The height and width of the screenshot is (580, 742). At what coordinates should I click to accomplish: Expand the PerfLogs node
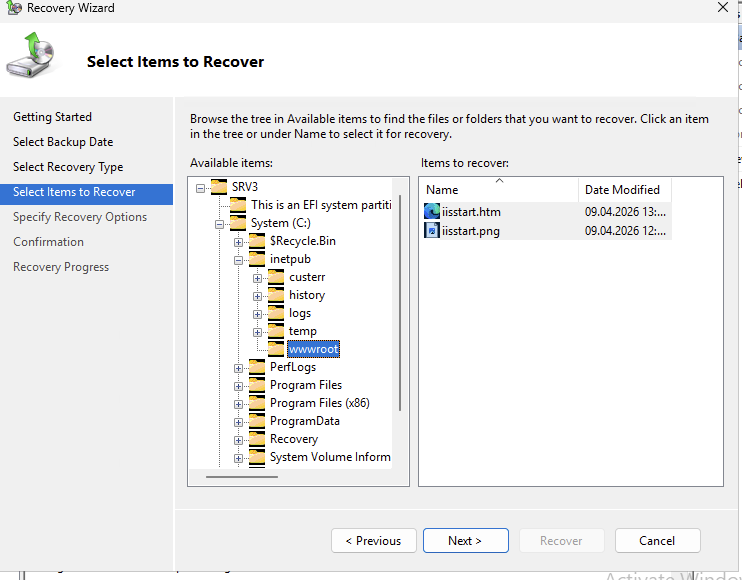coord(238,368)
